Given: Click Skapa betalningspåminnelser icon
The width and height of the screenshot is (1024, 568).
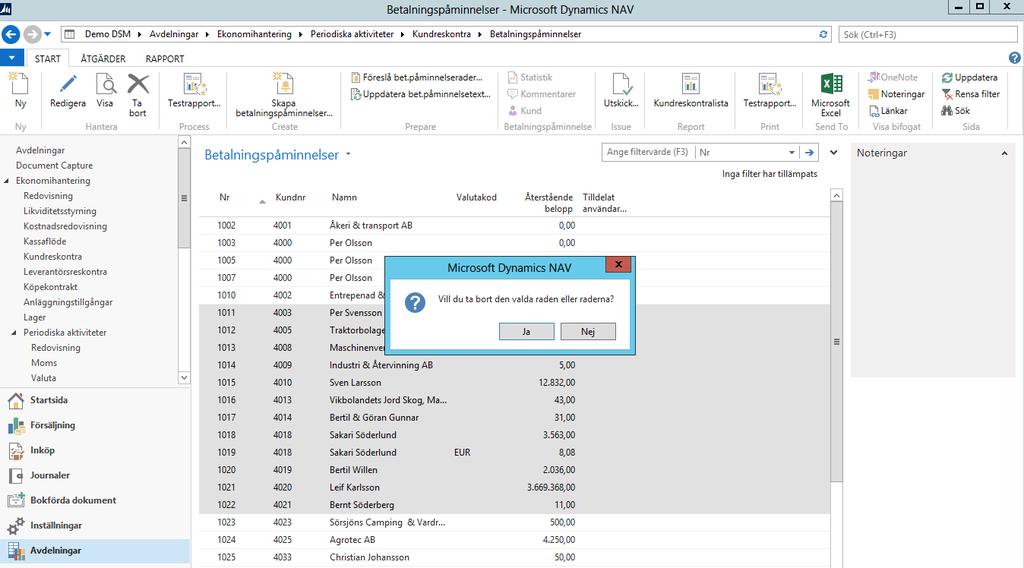Looking at the screenshot, I should click(x=283, y=84).
